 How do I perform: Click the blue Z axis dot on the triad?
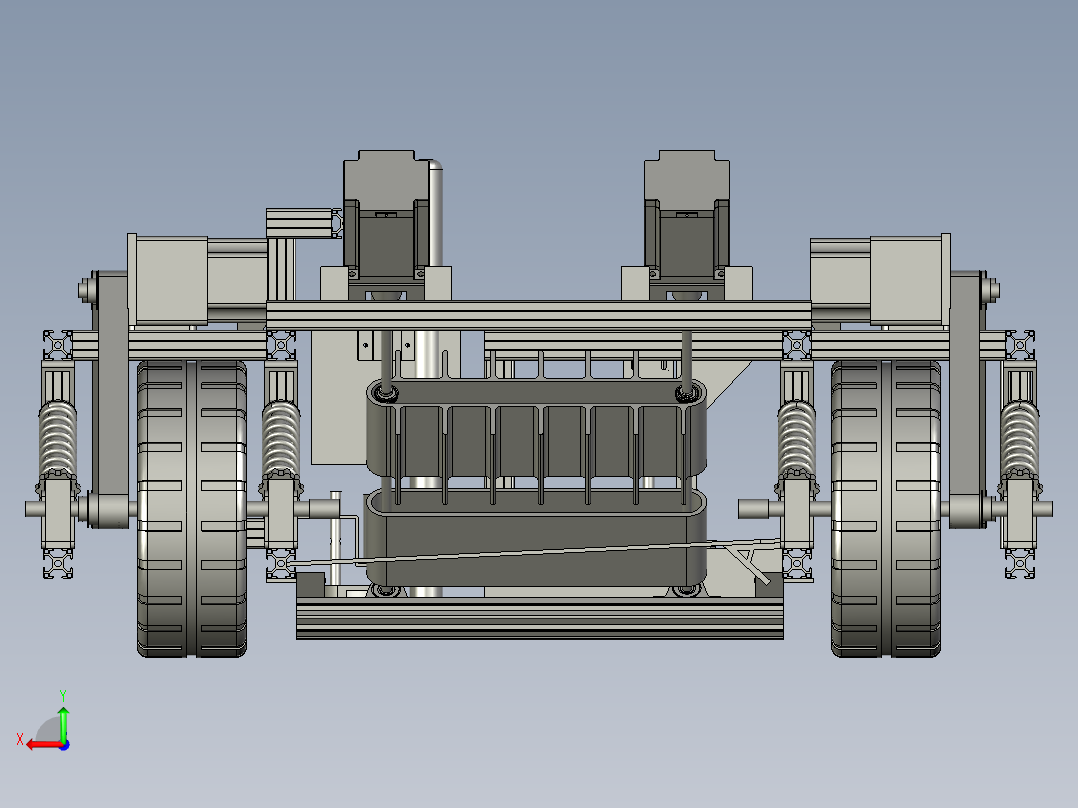[x=65, y=745]
